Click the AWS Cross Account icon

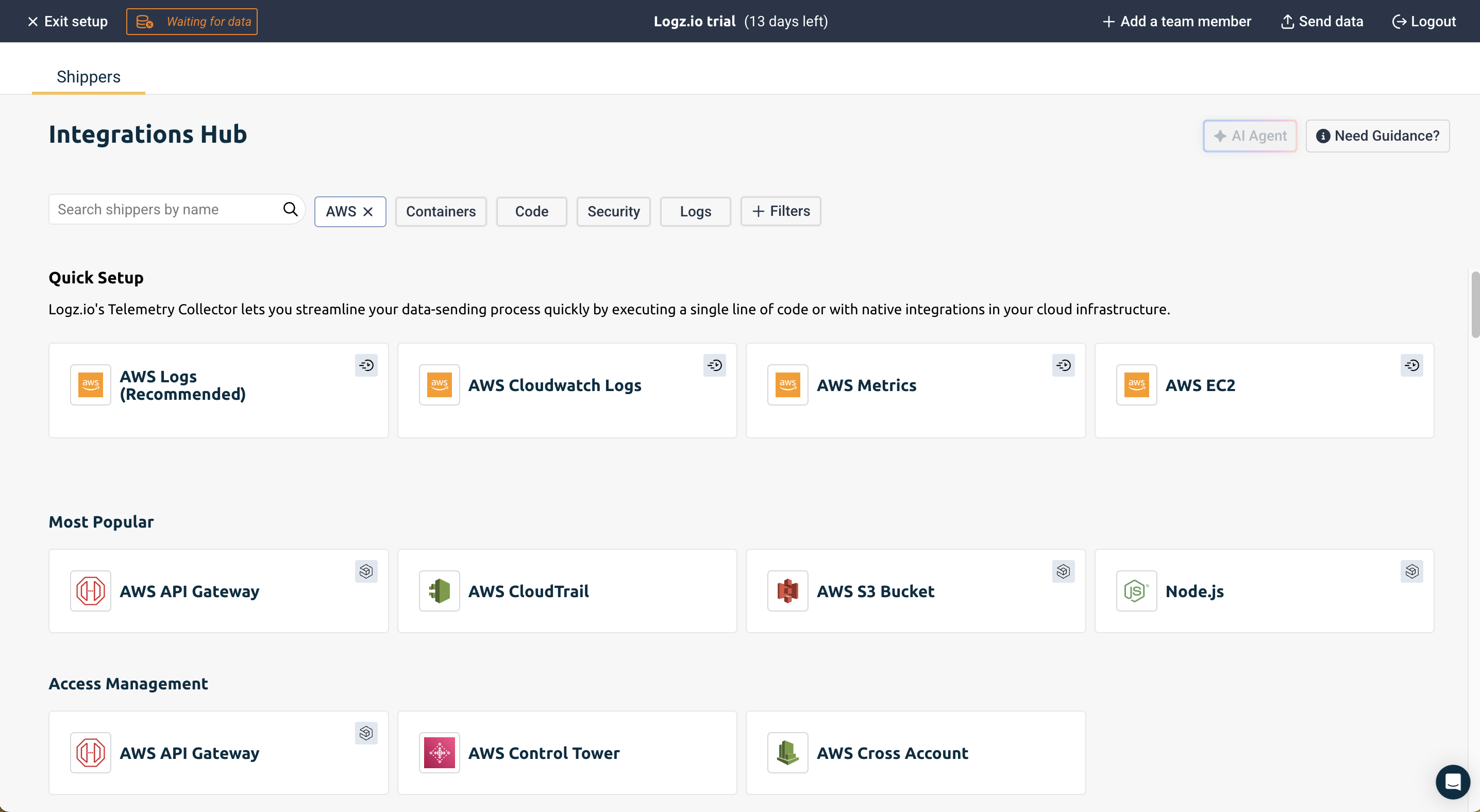(x=788, y=752)
